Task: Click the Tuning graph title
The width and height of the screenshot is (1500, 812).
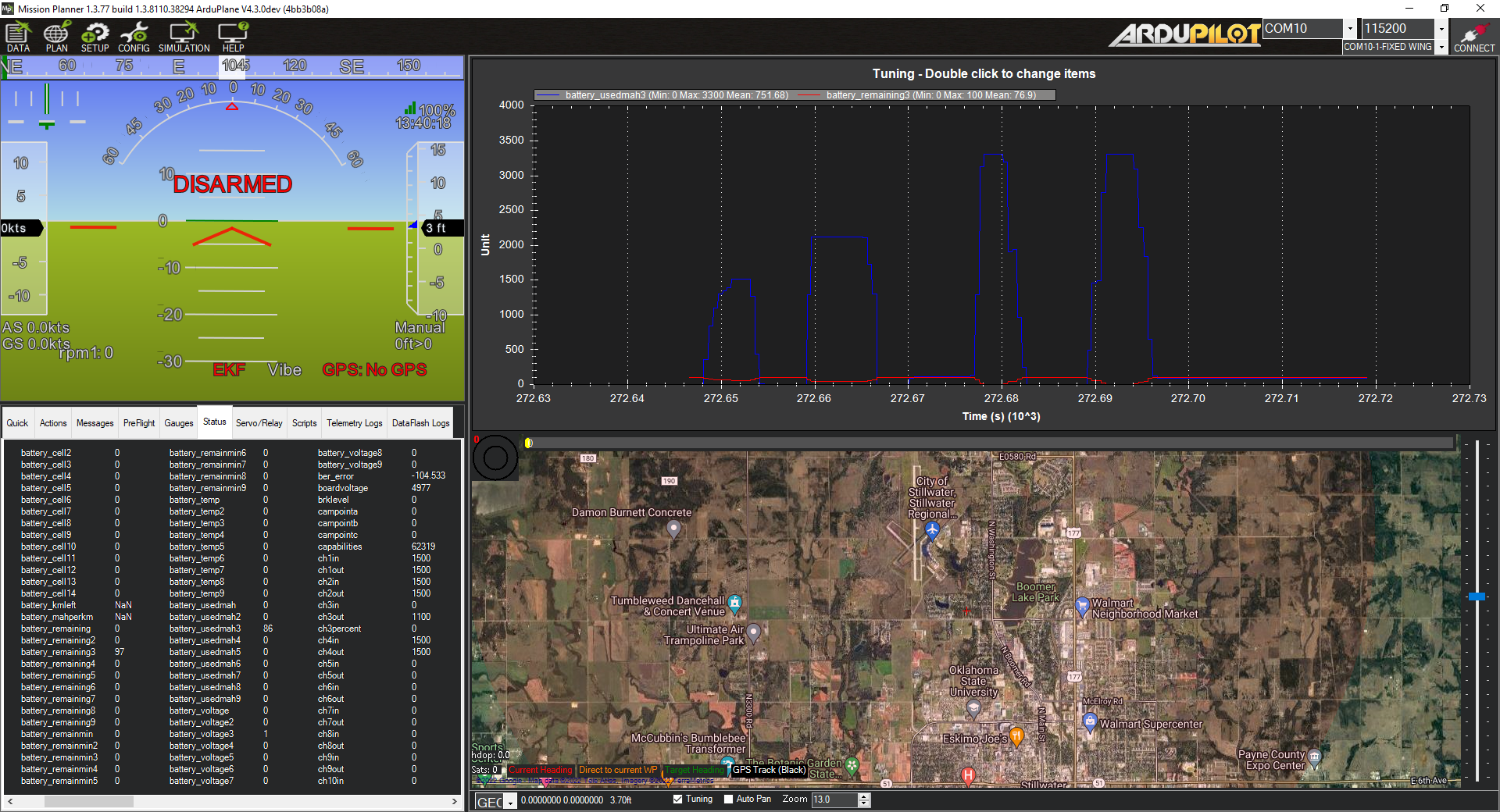Action: pos(984,74)
